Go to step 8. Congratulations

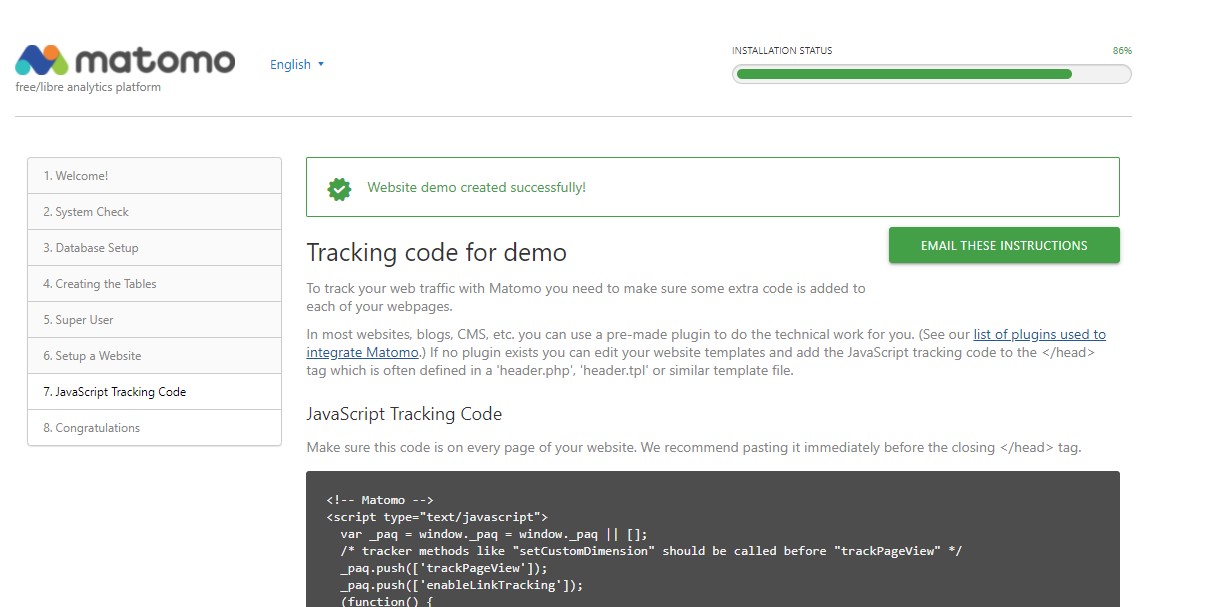(x=154, y=428)
